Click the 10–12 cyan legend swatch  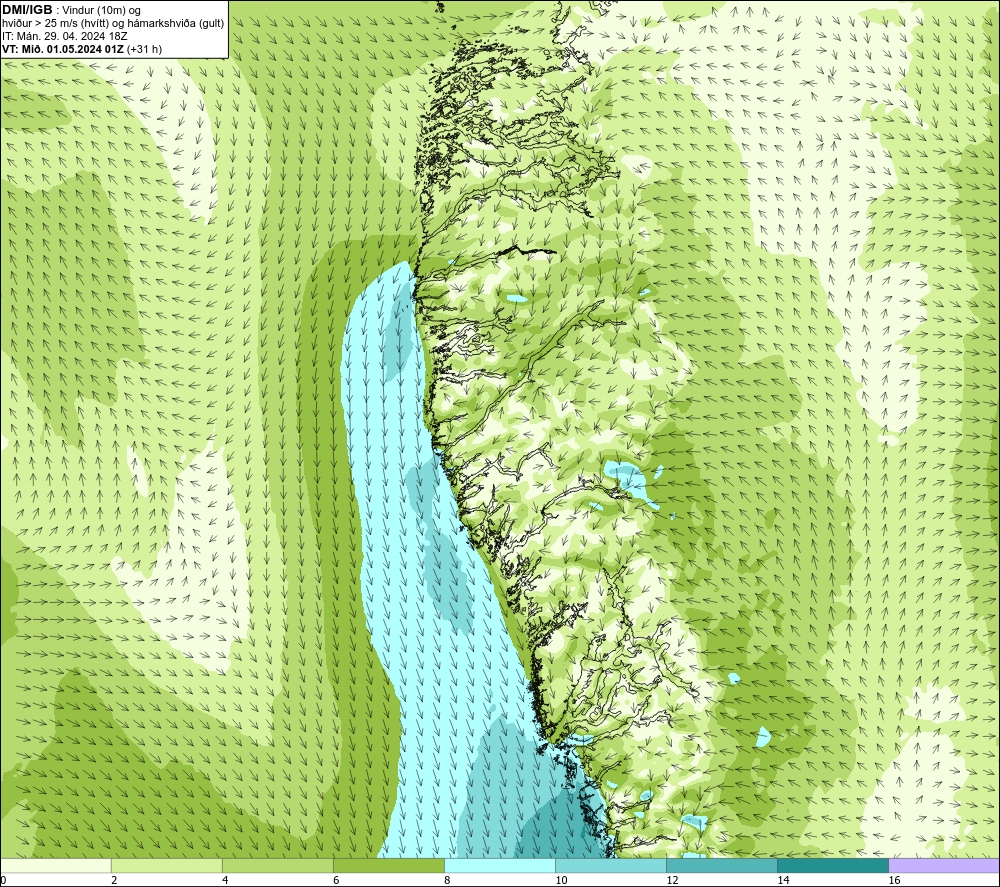coord(611,866)
